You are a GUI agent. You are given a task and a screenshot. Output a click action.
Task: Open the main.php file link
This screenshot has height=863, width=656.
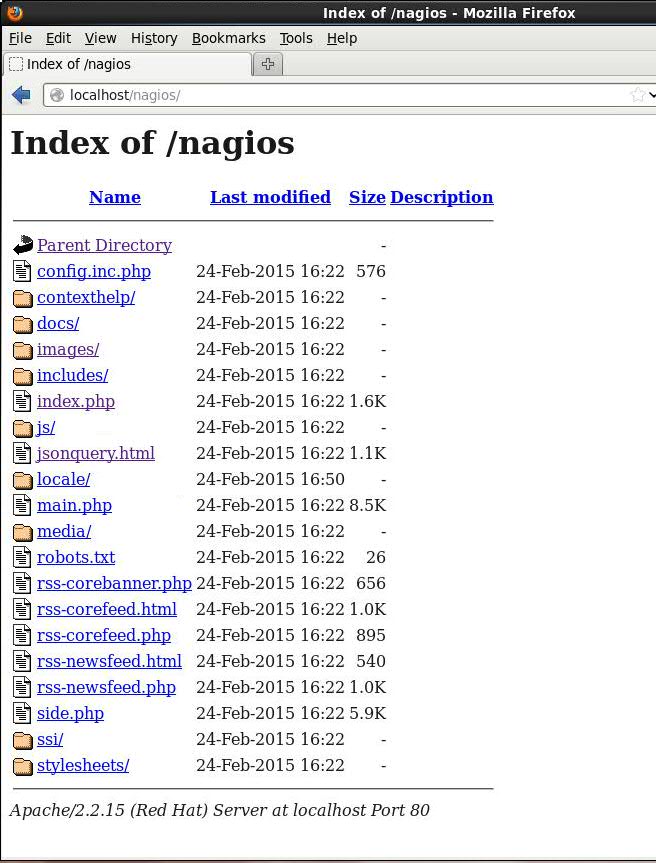click(74, 505)
